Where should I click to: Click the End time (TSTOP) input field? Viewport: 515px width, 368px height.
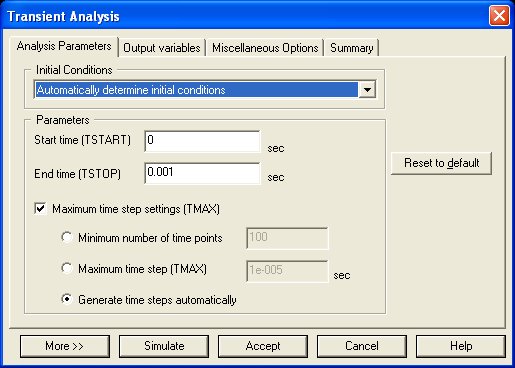pyautogui.click(x=202, y=173)
